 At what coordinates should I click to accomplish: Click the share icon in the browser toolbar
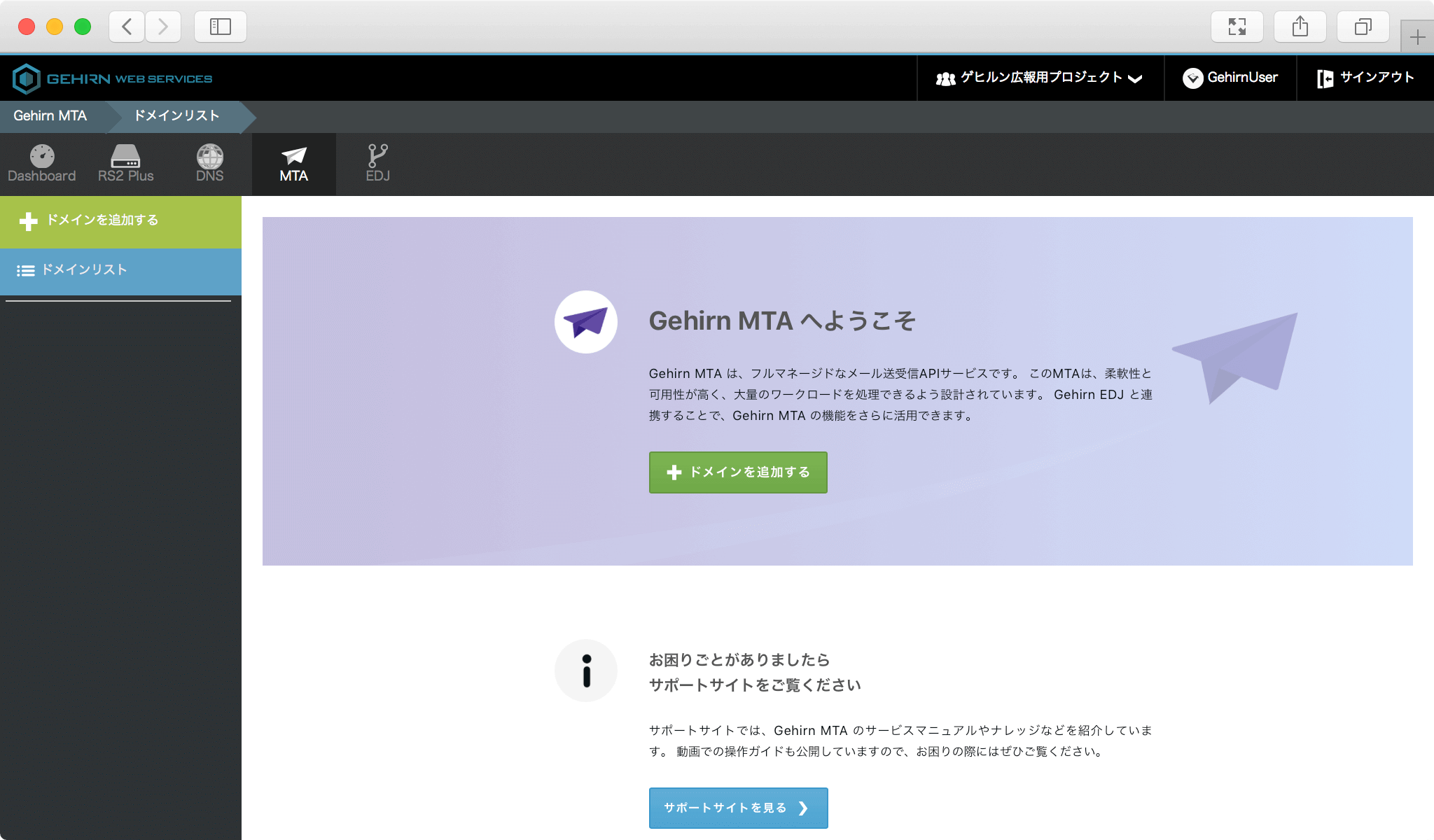tap(1300, 27)
